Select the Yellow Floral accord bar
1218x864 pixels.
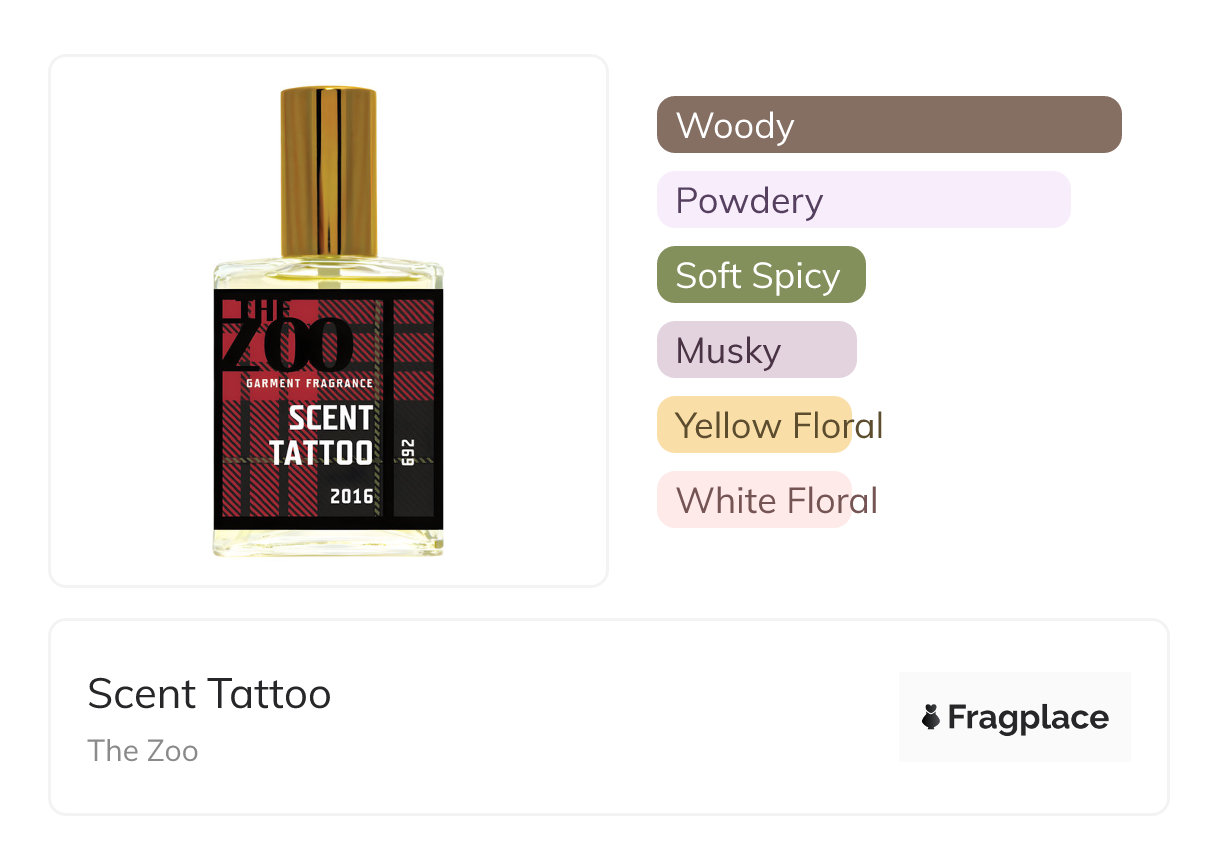pos(754,425)
